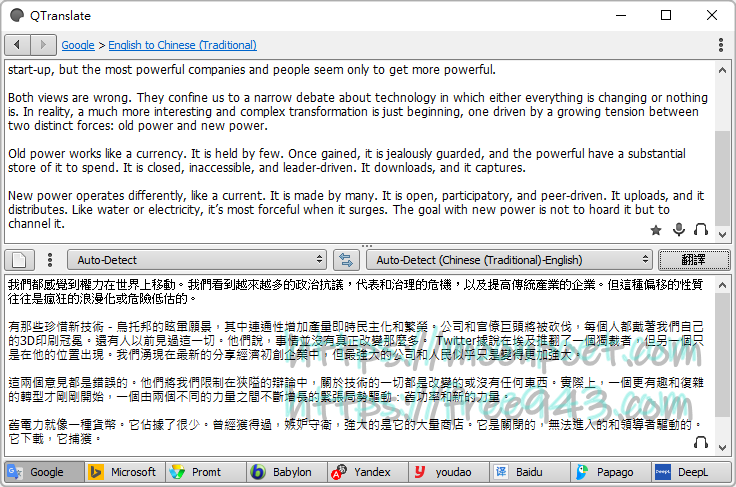Go forward in translation history

tap(43, 45)
